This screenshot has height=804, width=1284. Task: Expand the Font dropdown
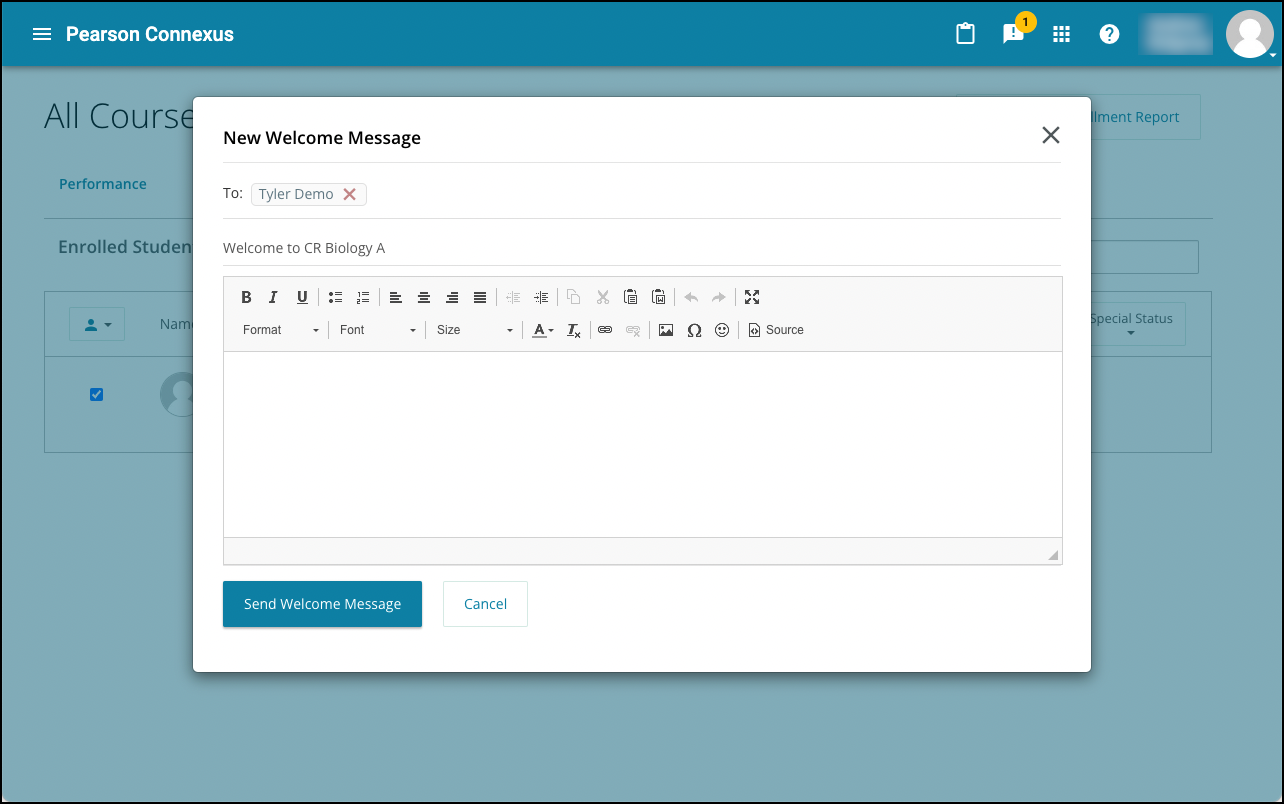click(x=377, y=330)
